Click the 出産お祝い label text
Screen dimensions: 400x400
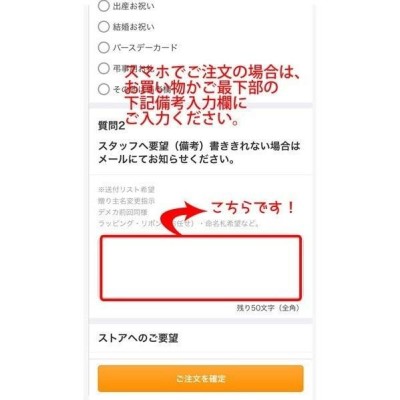[133, 6]
